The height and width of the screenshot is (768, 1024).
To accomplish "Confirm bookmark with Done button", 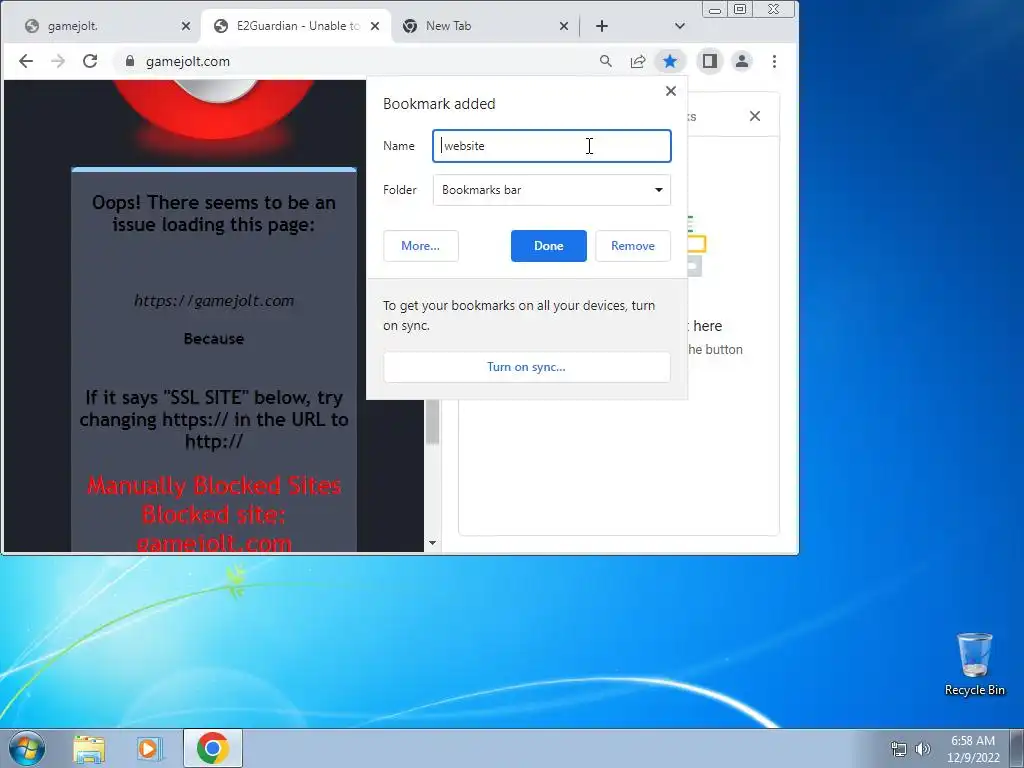I will click(x=549, y=246).
